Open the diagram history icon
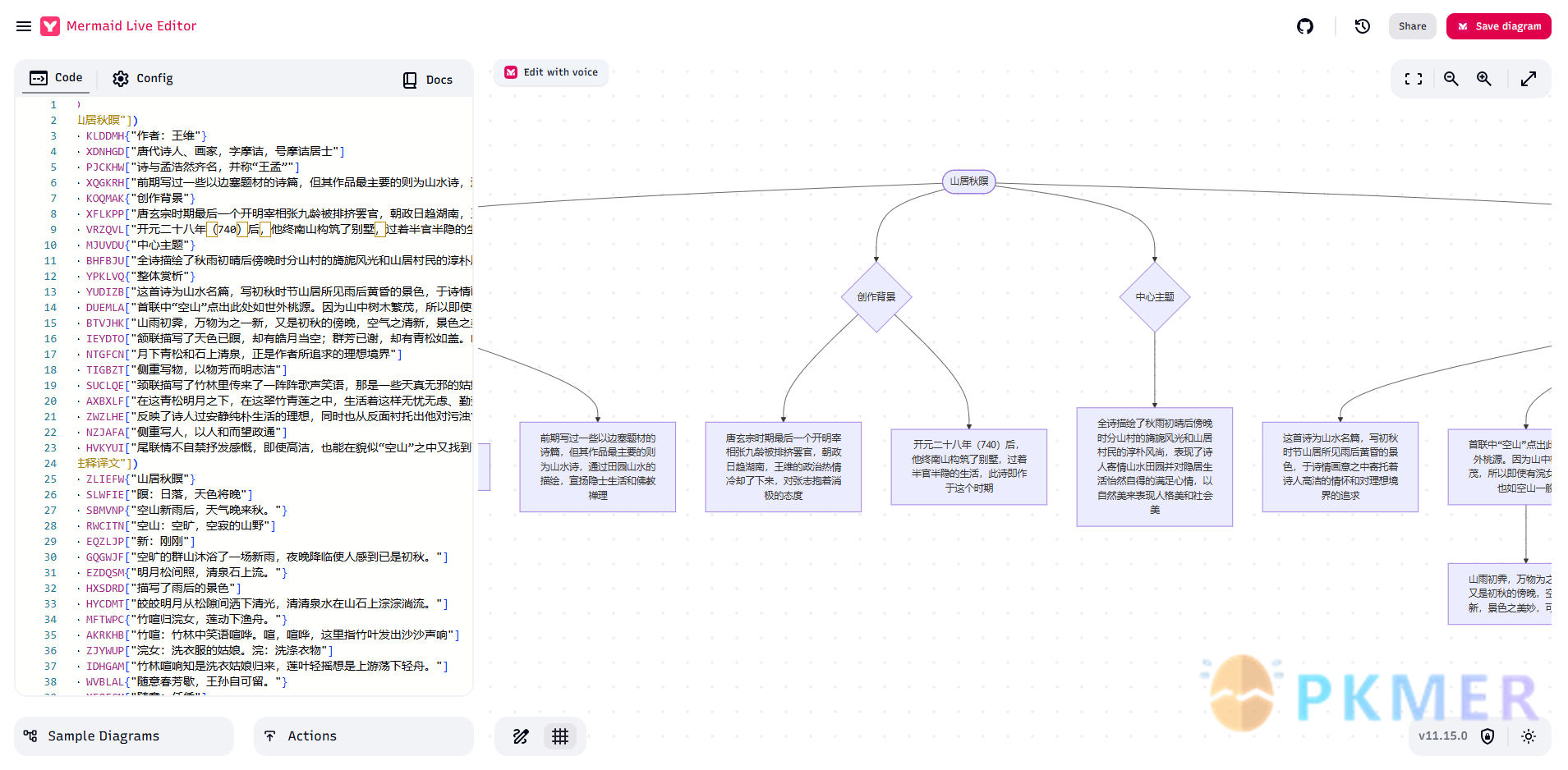The image size is (1568, 770). pyautogui.click(x=1363, y=26)
